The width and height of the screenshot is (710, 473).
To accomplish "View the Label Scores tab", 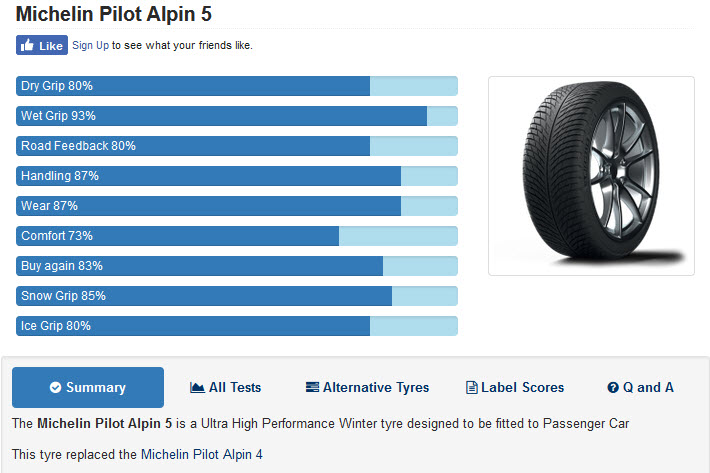I will point(515,387).
